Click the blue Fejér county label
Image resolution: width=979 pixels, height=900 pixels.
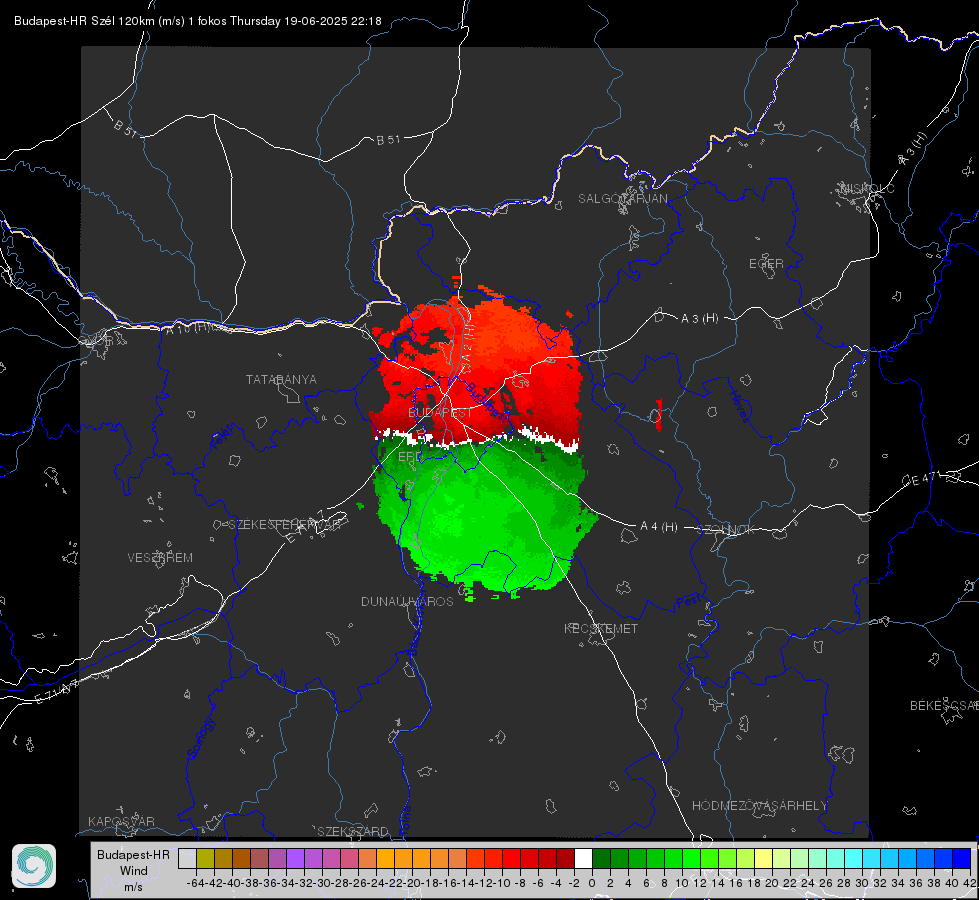224,437
